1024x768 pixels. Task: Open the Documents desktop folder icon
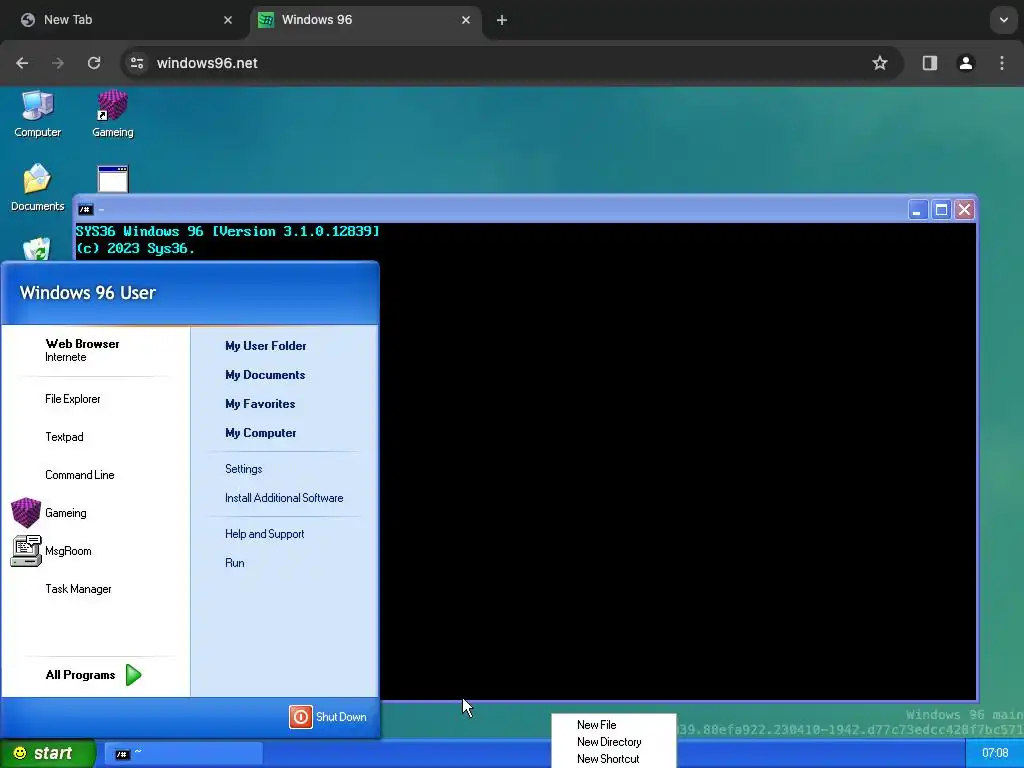pyautogui.click(x=37, y=187)
